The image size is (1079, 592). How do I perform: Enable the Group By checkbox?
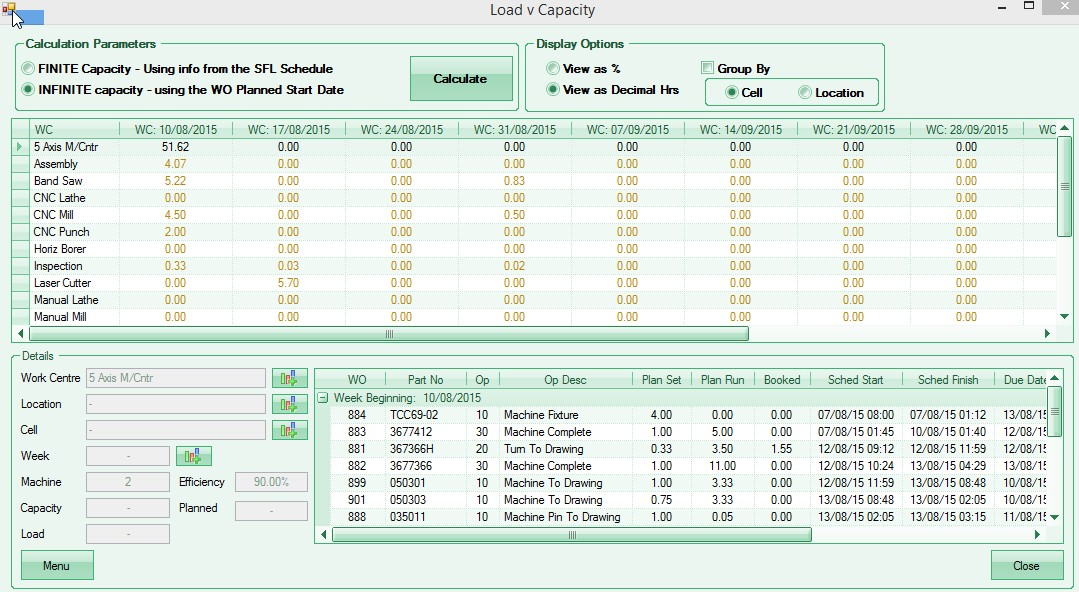pos(708,69)
